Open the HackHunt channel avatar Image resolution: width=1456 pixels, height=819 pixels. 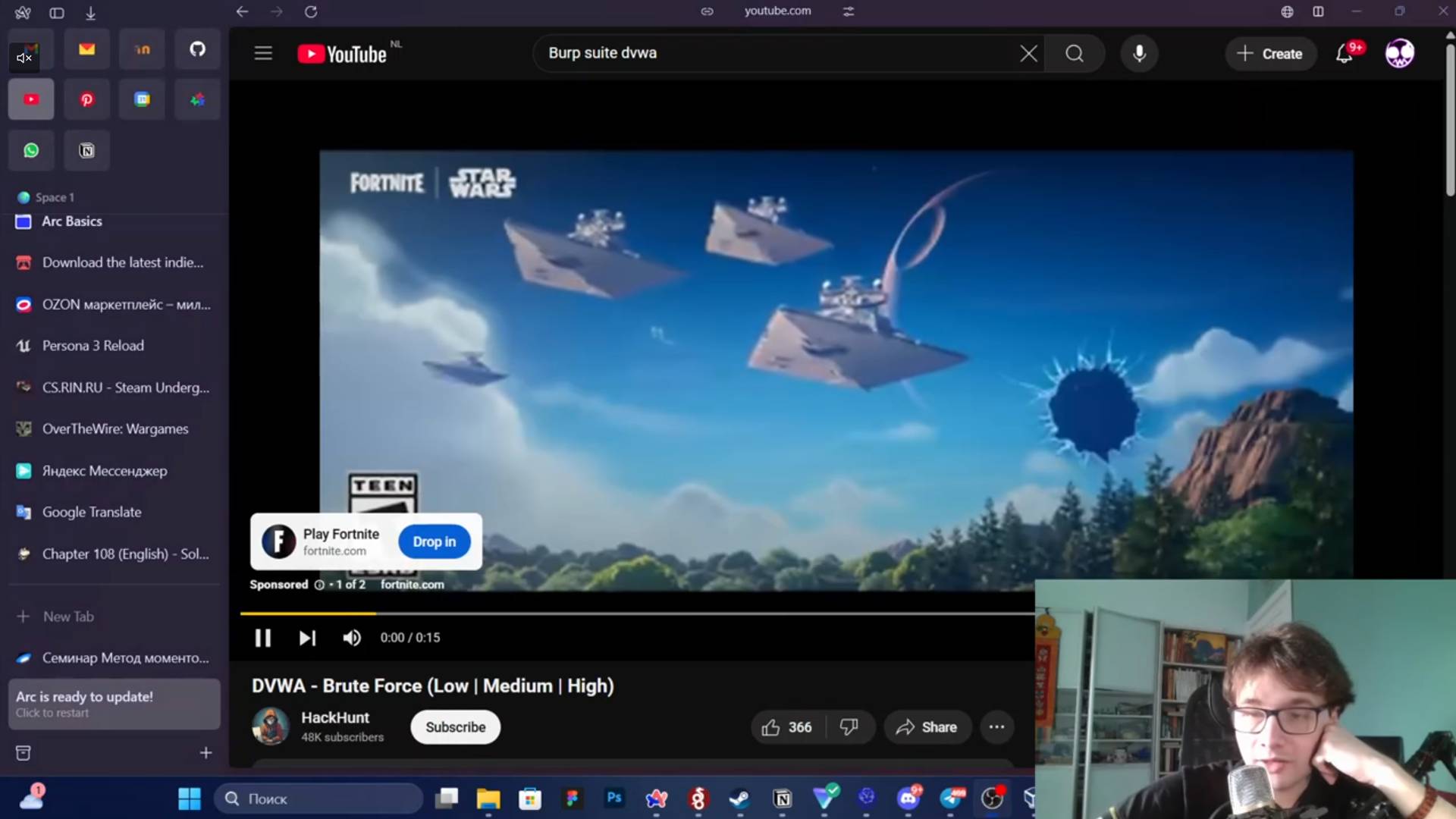(270, 726)
